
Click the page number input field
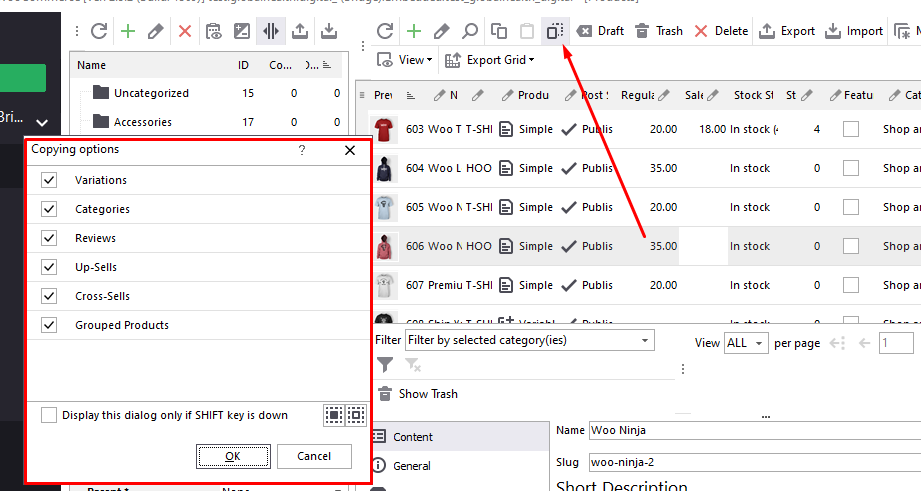[896, 343]
